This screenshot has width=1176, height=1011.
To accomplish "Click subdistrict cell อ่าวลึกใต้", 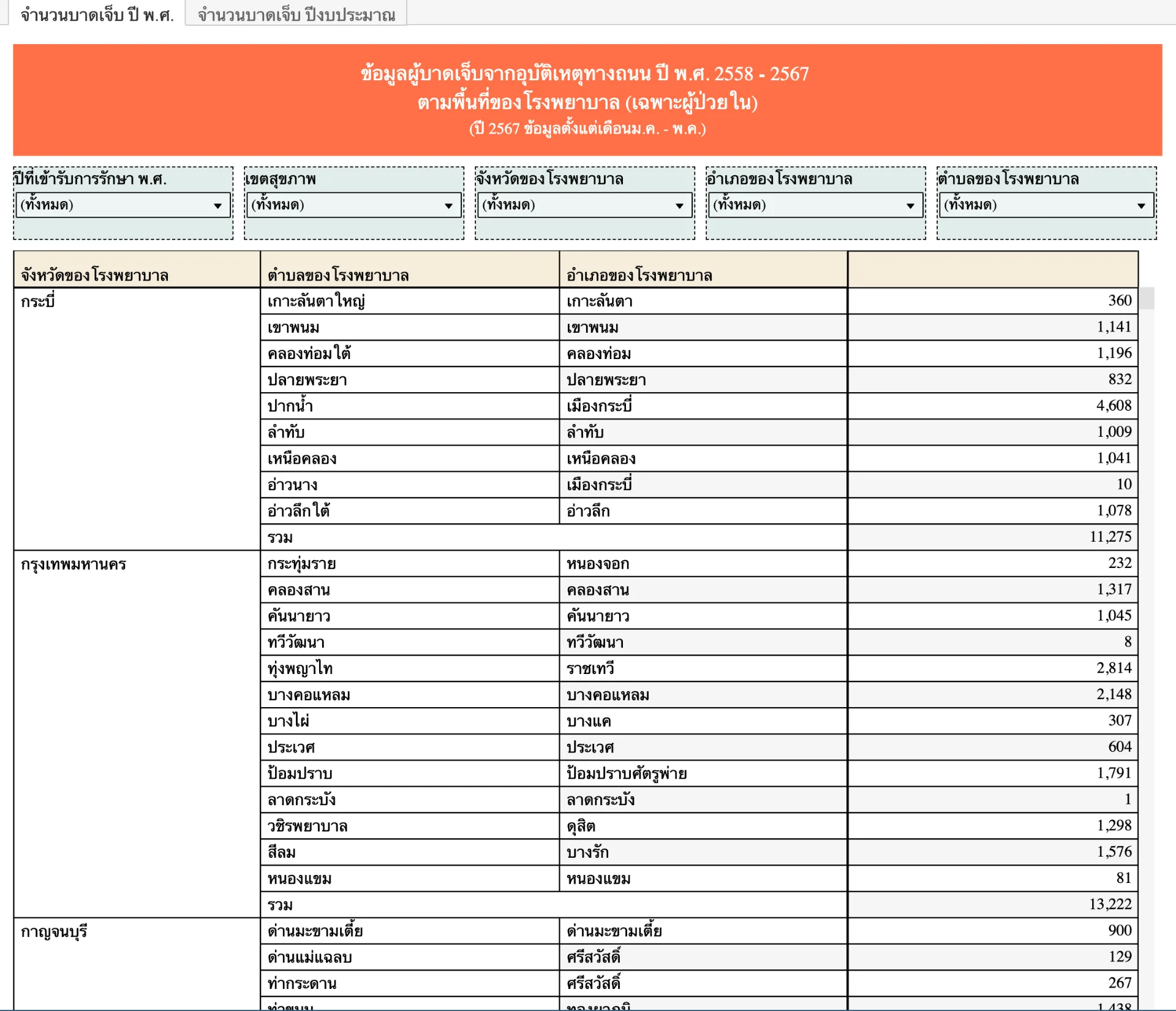I will [x=410, y=511].
